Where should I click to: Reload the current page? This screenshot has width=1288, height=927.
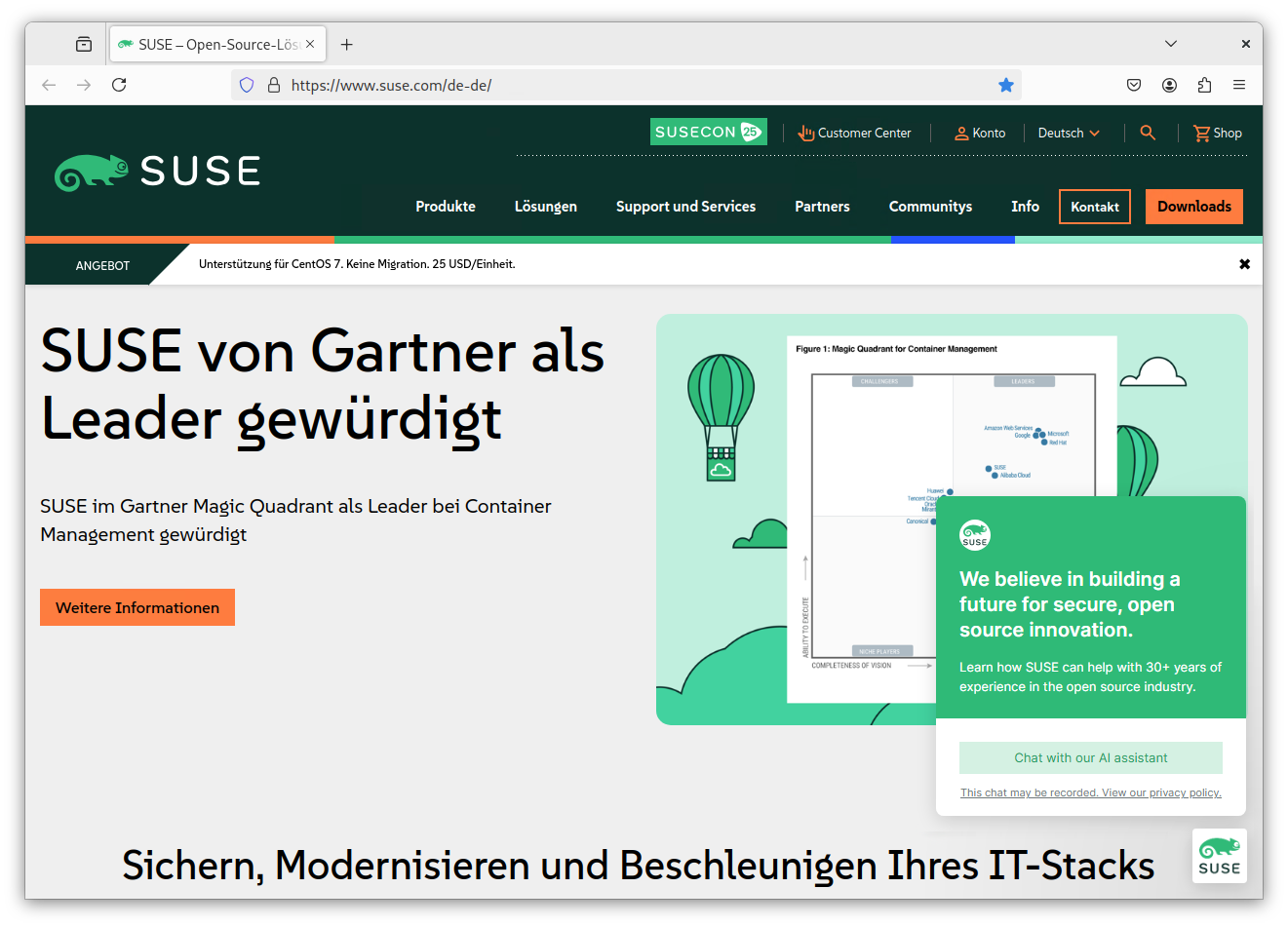point(119,85)
